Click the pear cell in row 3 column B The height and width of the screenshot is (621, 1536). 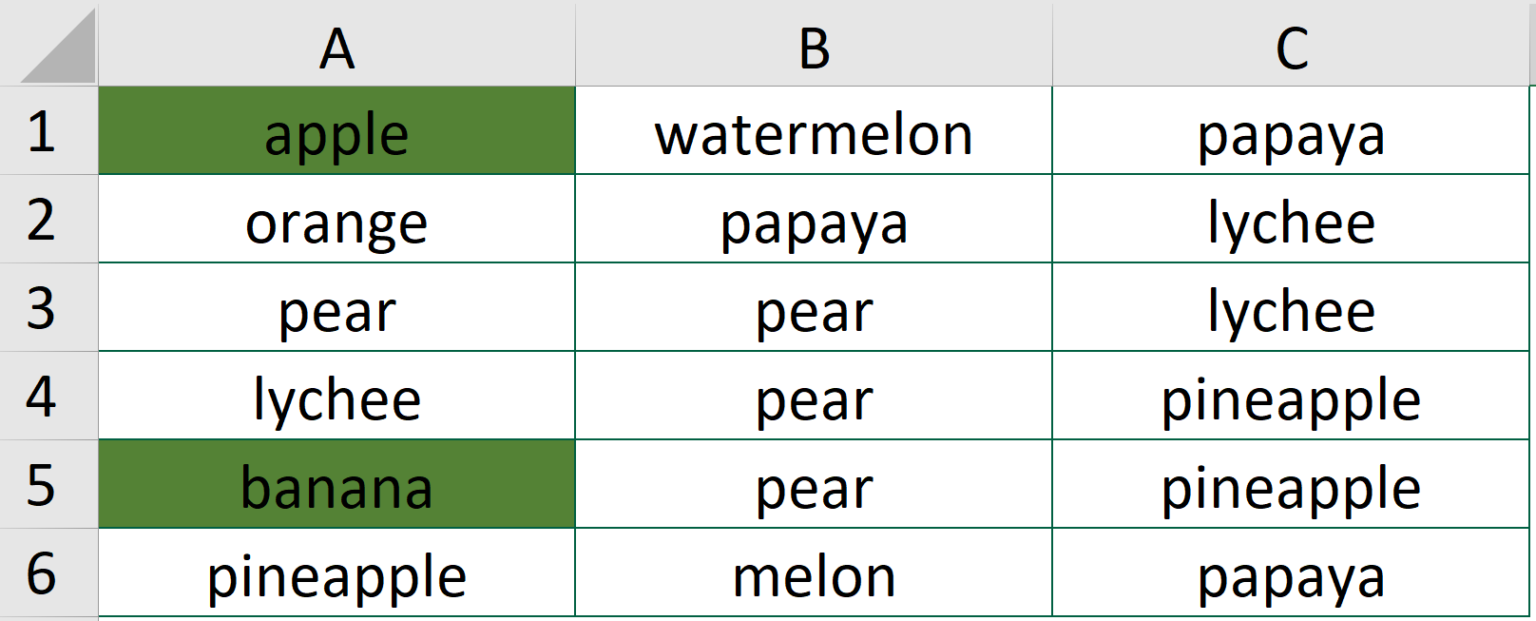pyautogui.click(x=815, y=310)
